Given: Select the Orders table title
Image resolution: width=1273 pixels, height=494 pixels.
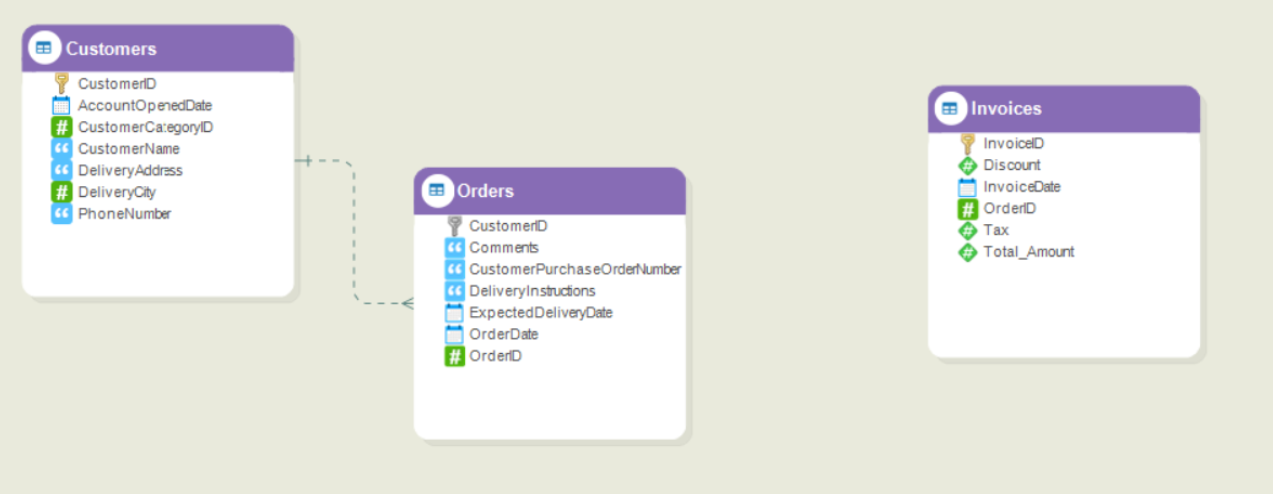Looking at the screenshot, I should pyautogui.click(x=485, y=191).
